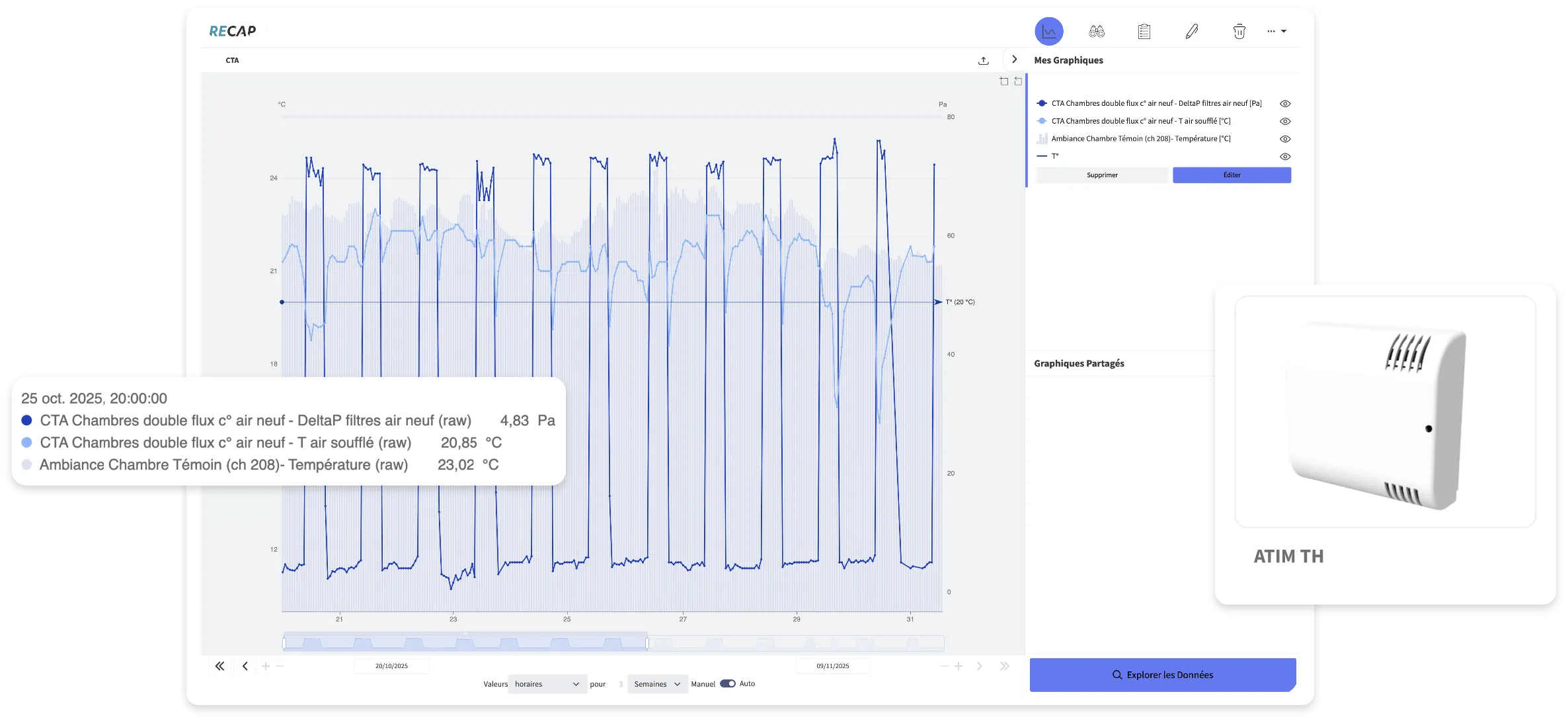The height and width of the screenshot is (721, 1568).
Task: Click the start date field 20/10/2025
Action: 391,666
